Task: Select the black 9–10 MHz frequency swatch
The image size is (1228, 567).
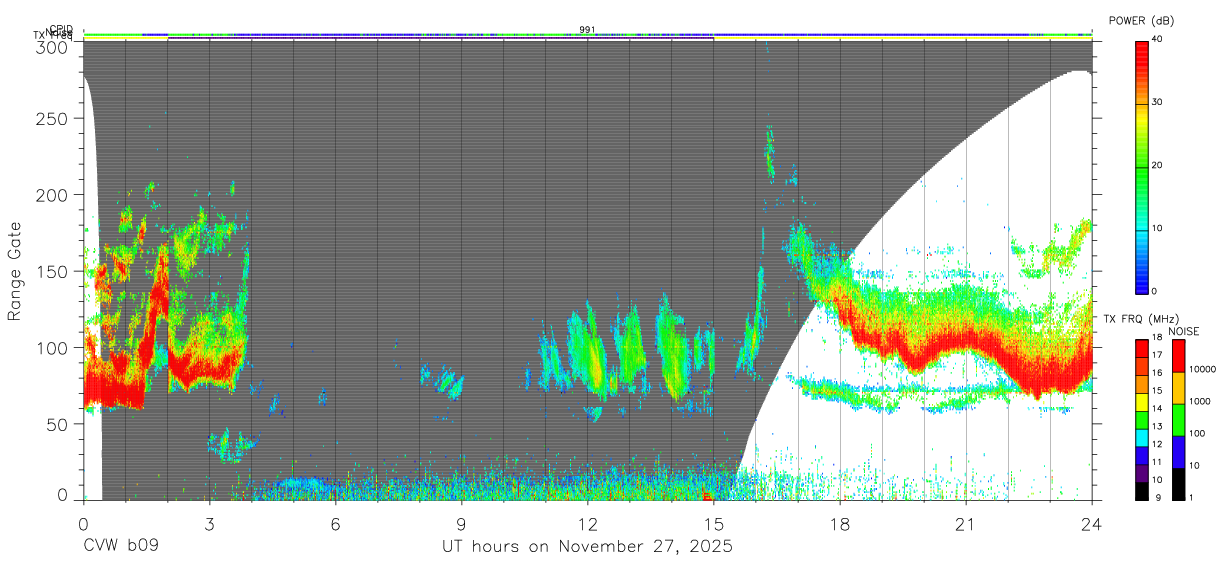Action: click(1142, 489)
